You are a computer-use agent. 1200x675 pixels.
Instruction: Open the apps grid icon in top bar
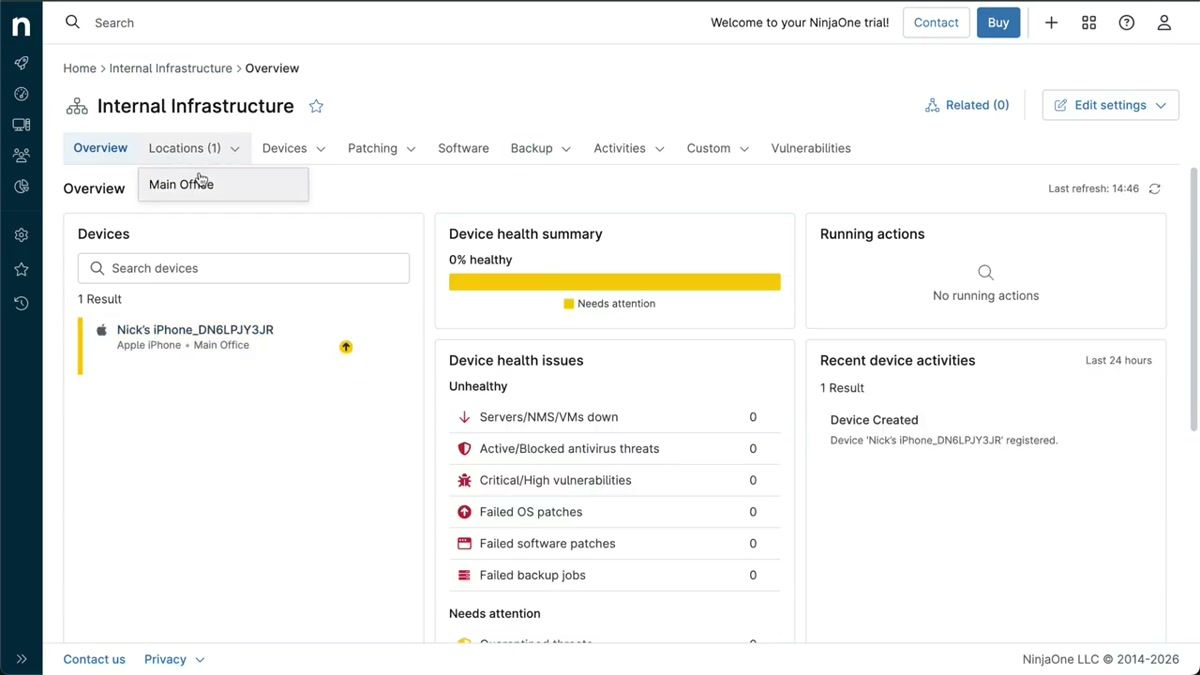[x=1088, y=21]
